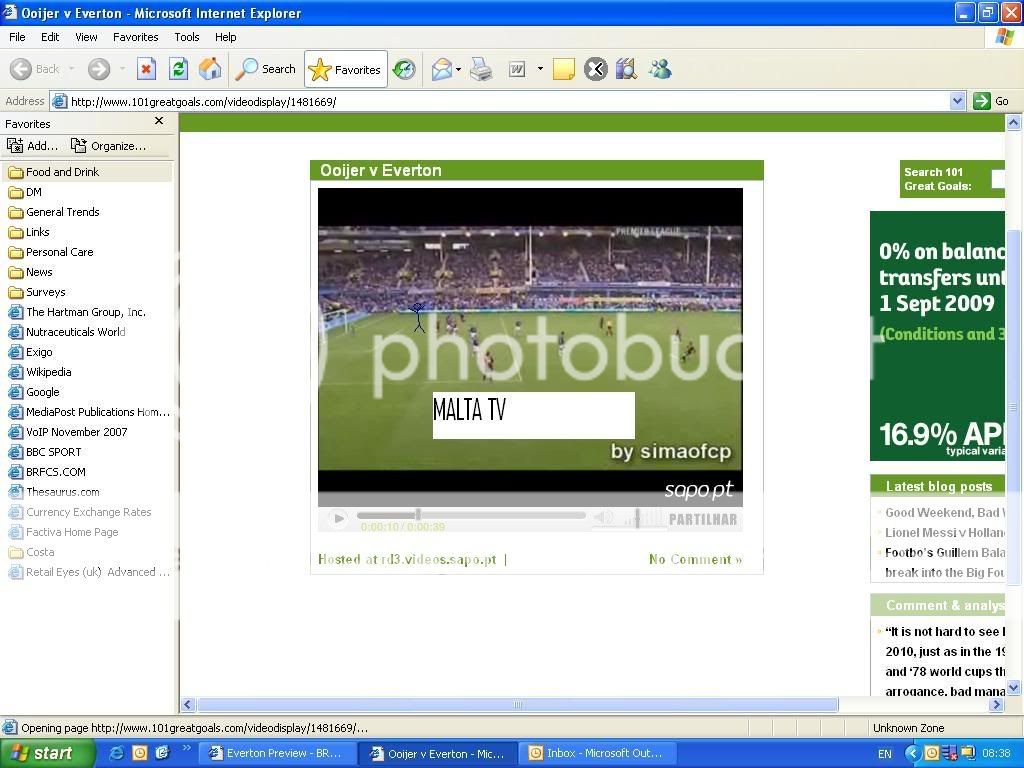Click the Stop page loading icon
1024x768 pixels.
coord(146,69)
